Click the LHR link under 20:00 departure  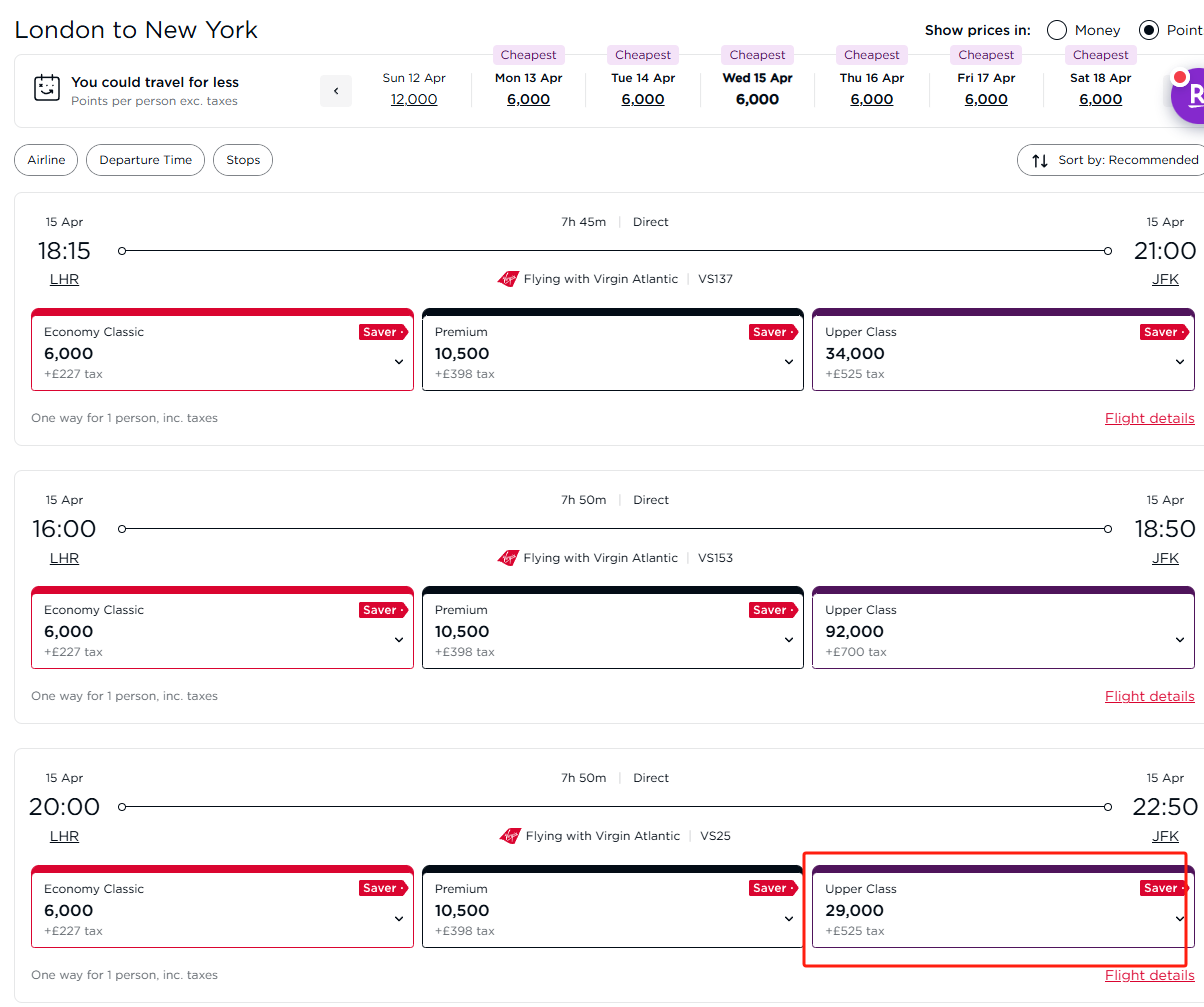(64, 836)
